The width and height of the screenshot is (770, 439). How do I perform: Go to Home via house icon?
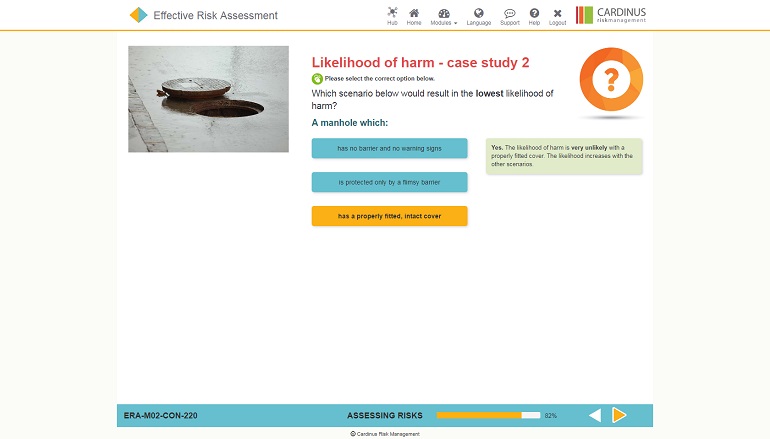click(414, 16)
